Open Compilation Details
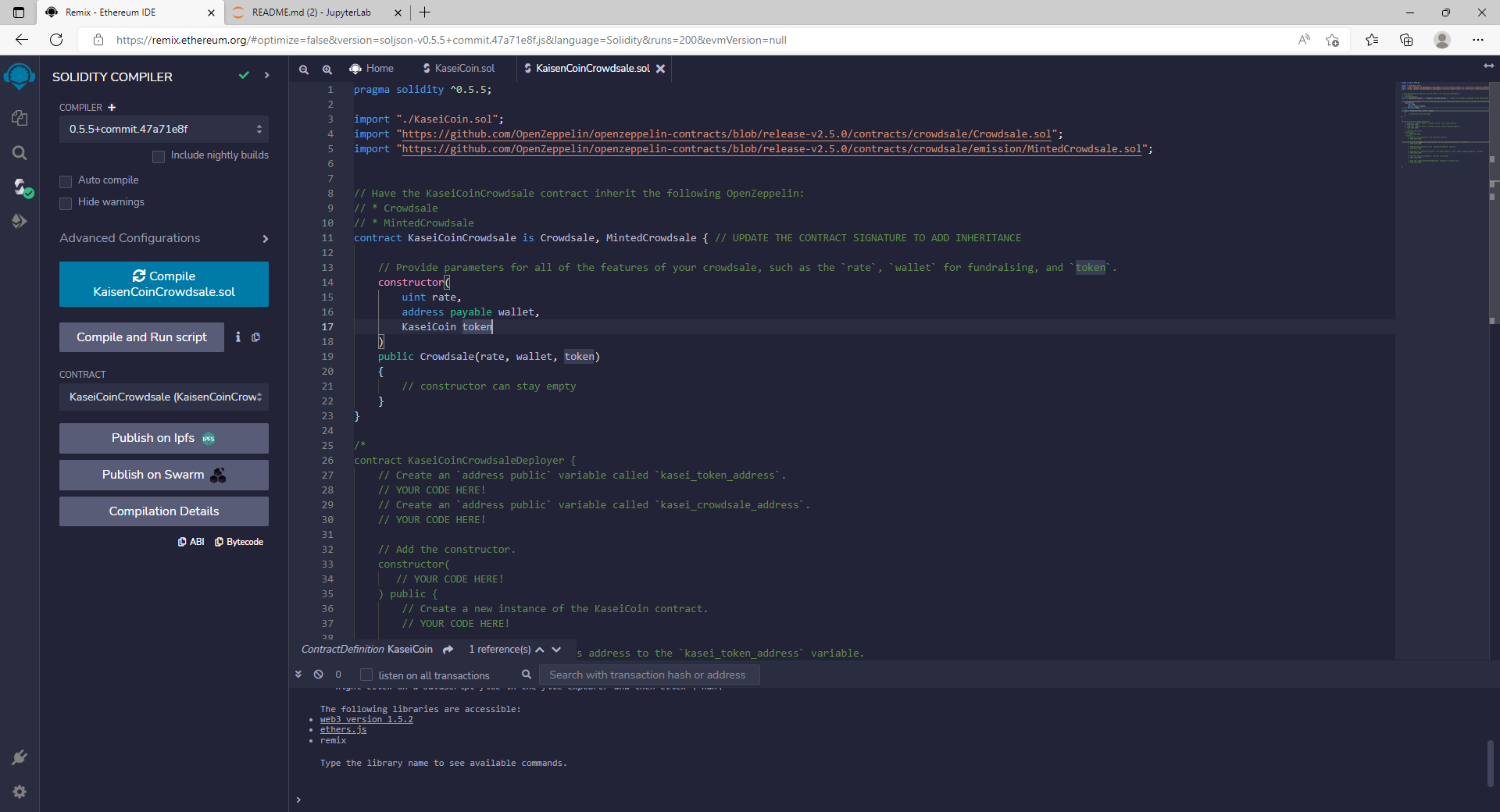This screenshot has width=1500, height=812. coord(164,511)
